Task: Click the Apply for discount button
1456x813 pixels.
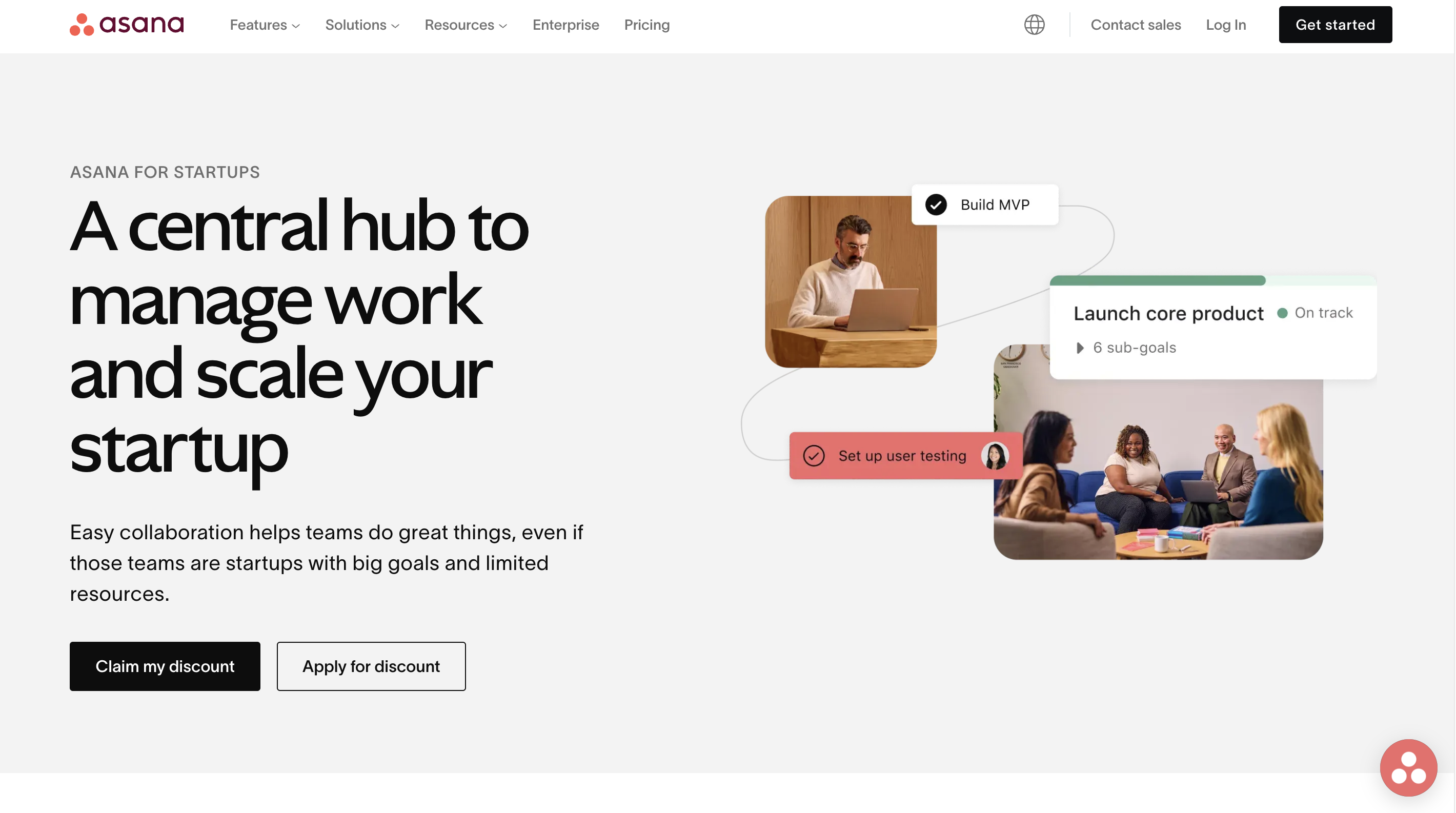Action: click(x=371, y=666)
